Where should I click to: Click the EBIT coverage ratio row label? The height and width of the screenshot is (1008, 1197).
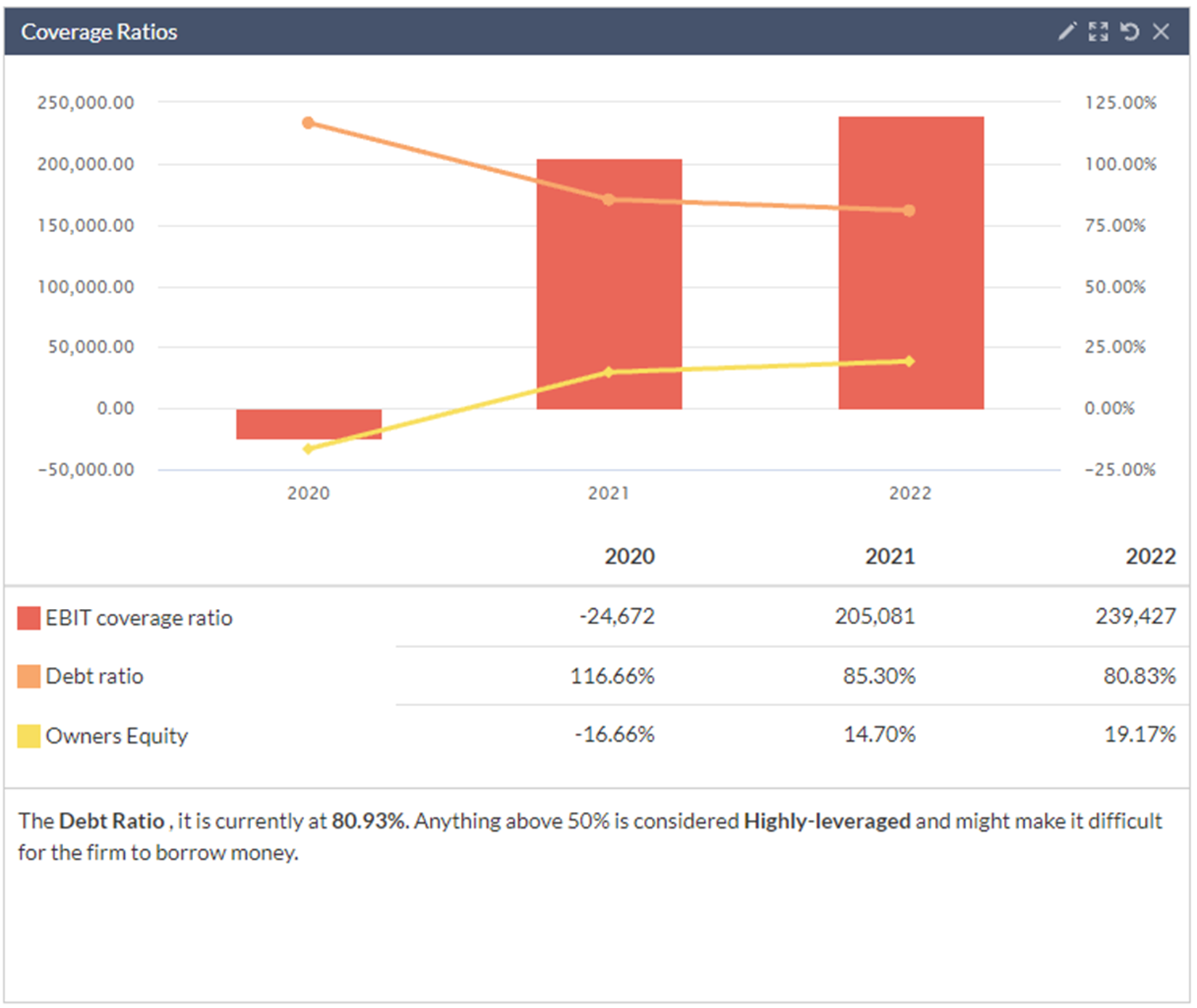click(139, 618)
